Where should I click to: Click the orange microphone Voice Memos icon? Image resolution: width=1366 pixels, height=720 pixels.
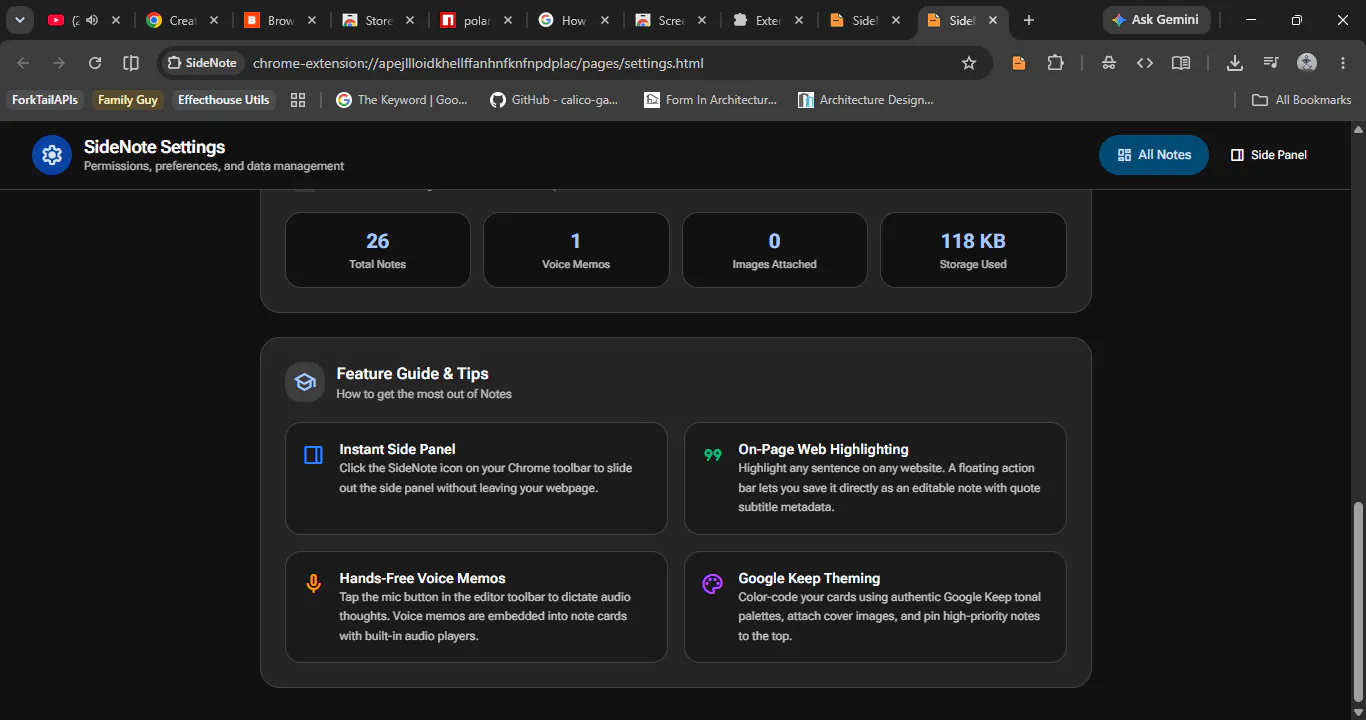pyautogui.click(x=313, y=584)
